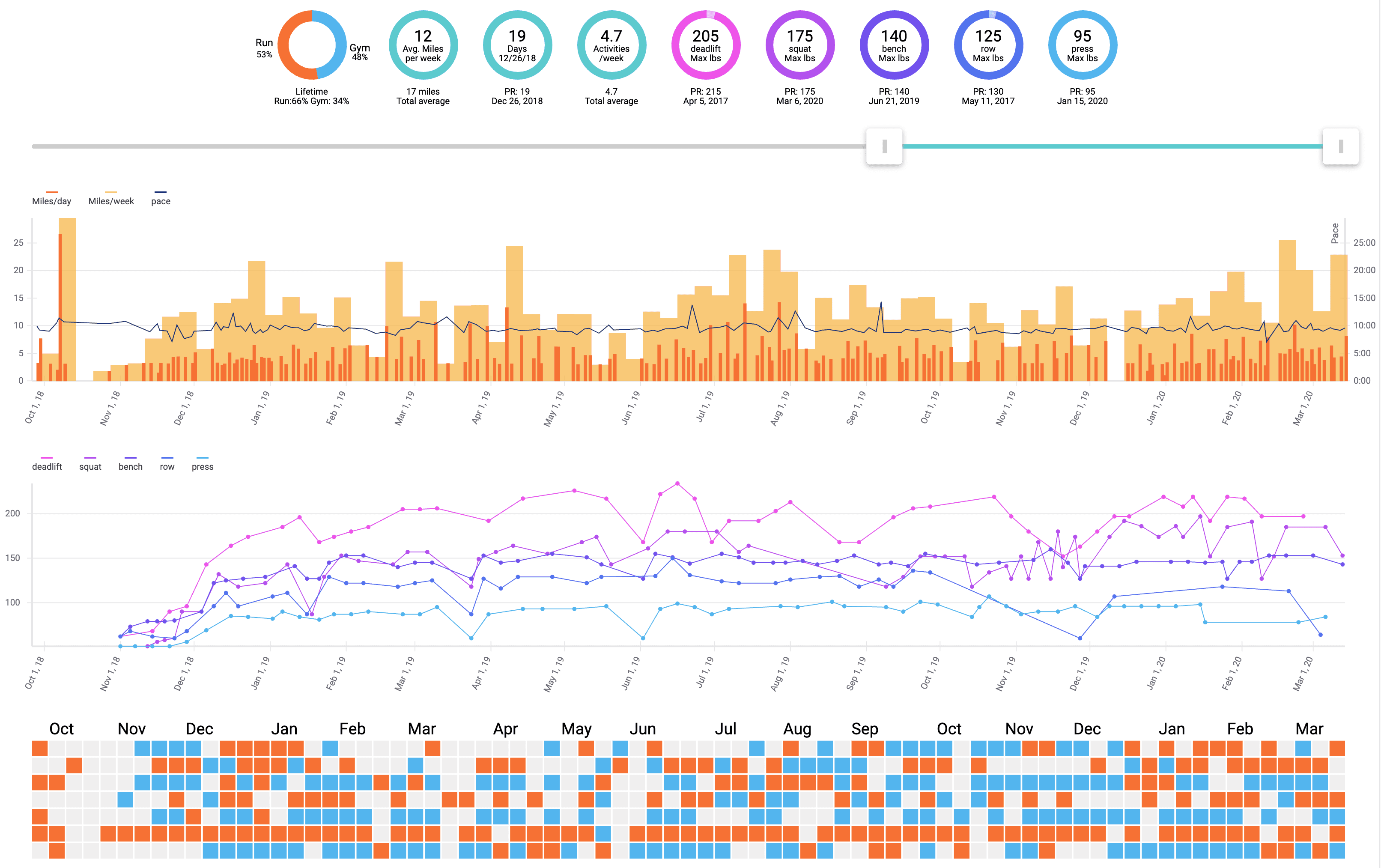Grab the left date range slider handle
The width and height of the screenshot is (1381, 868).
pyautogui.click(x=884, y=146)
